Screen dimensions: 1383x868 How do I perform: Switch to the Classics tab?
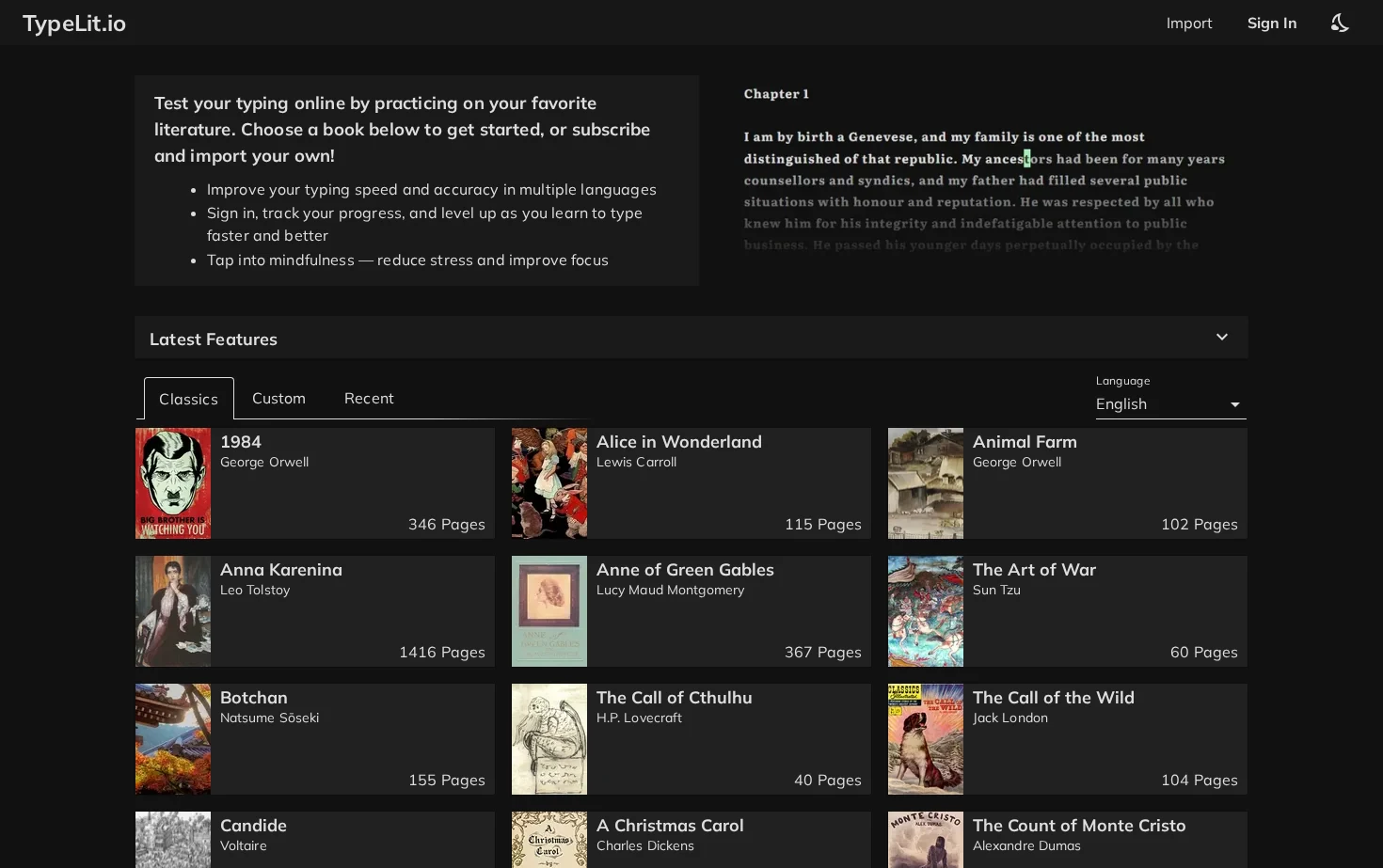pyautogui.click(x=189, y=399)
